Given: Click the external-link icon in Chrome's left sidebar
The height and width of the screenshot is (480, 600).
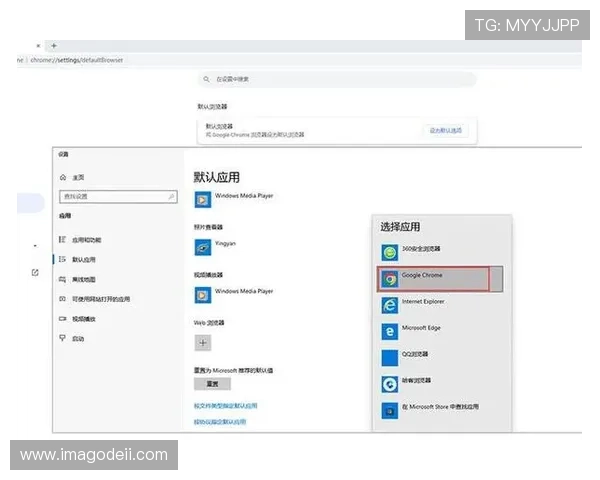Looking at the screenshot, I should pyautogui.click(x=35, y=273).
